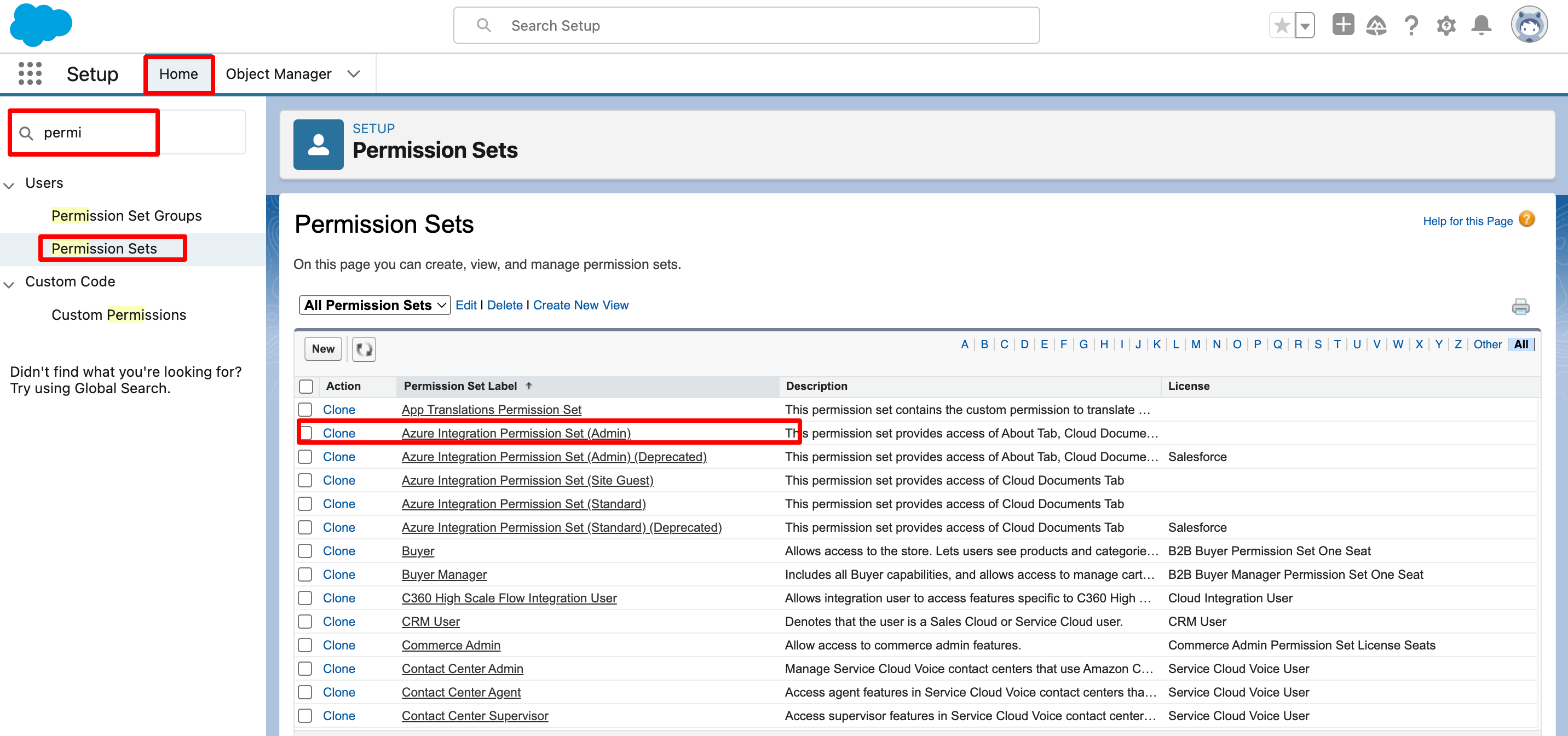This screenshot has width=1568, height=736.
Task: Open the All Permission Sets view dropdown
Action: tap(374, 305)
